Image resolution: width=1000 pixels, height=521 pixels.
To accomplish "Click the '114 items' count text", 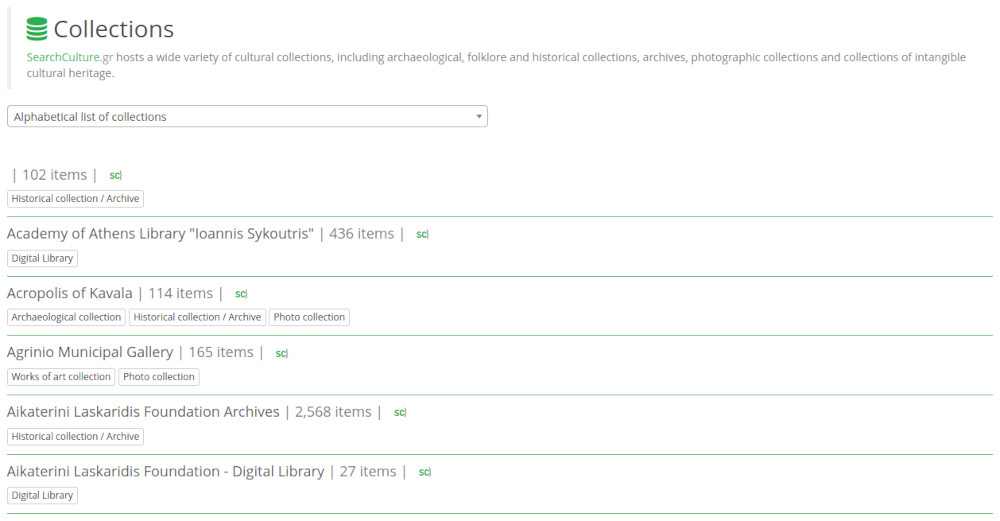I will [x=180, y=293].
